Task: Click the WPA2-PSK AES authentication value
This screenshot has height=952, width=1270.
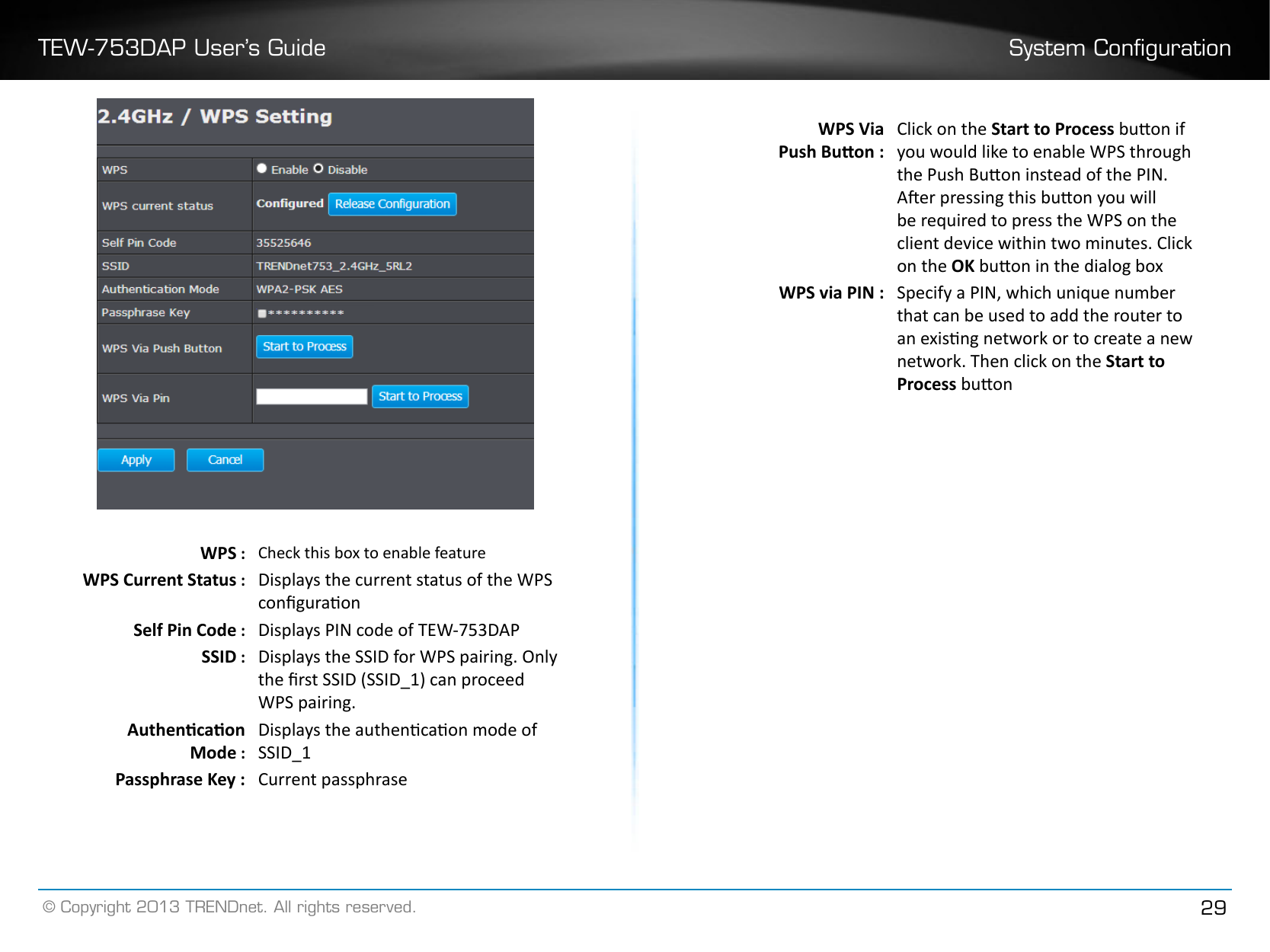Action: click(x=299, y=289)
